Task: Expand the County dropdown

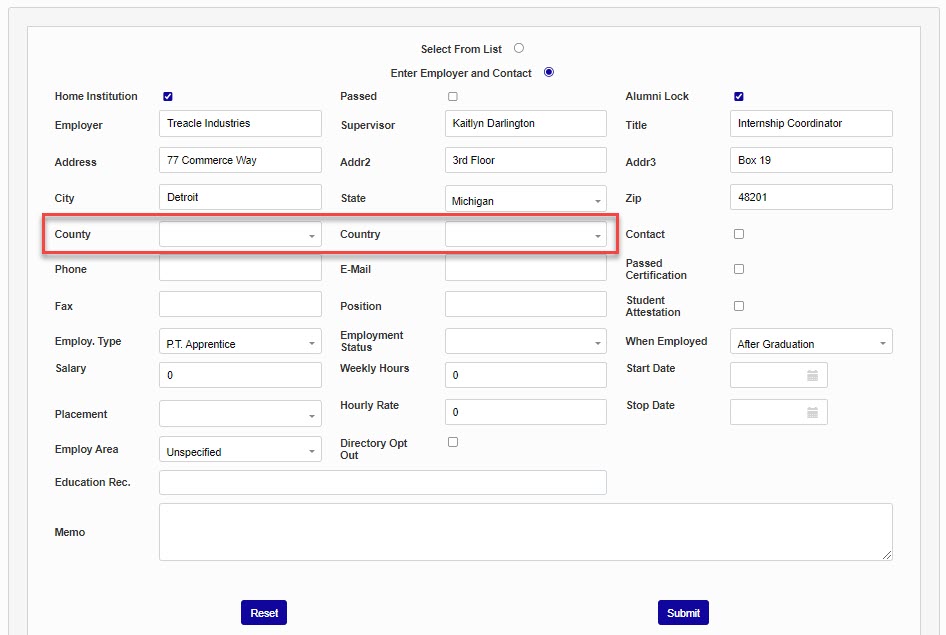Action: tap(240, 235)
